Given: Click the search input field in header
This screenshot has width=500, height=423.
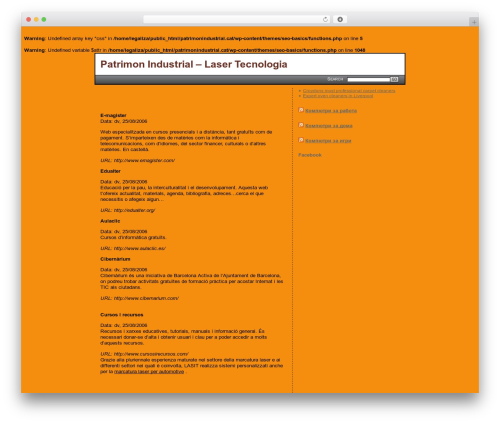Looking at the screenshot, I should [368, 79].
